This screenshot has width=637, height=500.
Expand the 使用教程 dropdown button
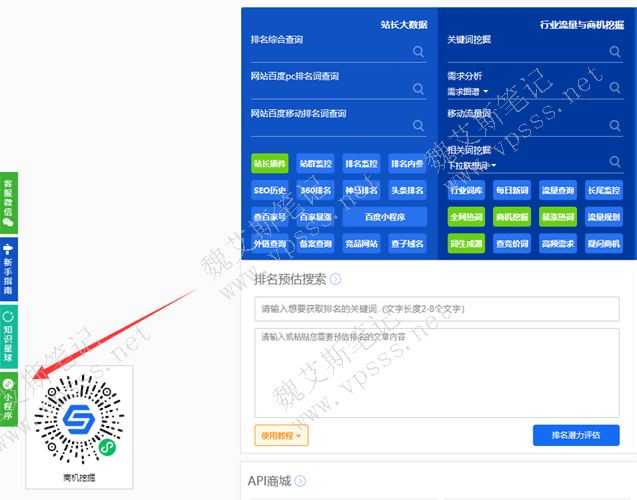[281, 435]
